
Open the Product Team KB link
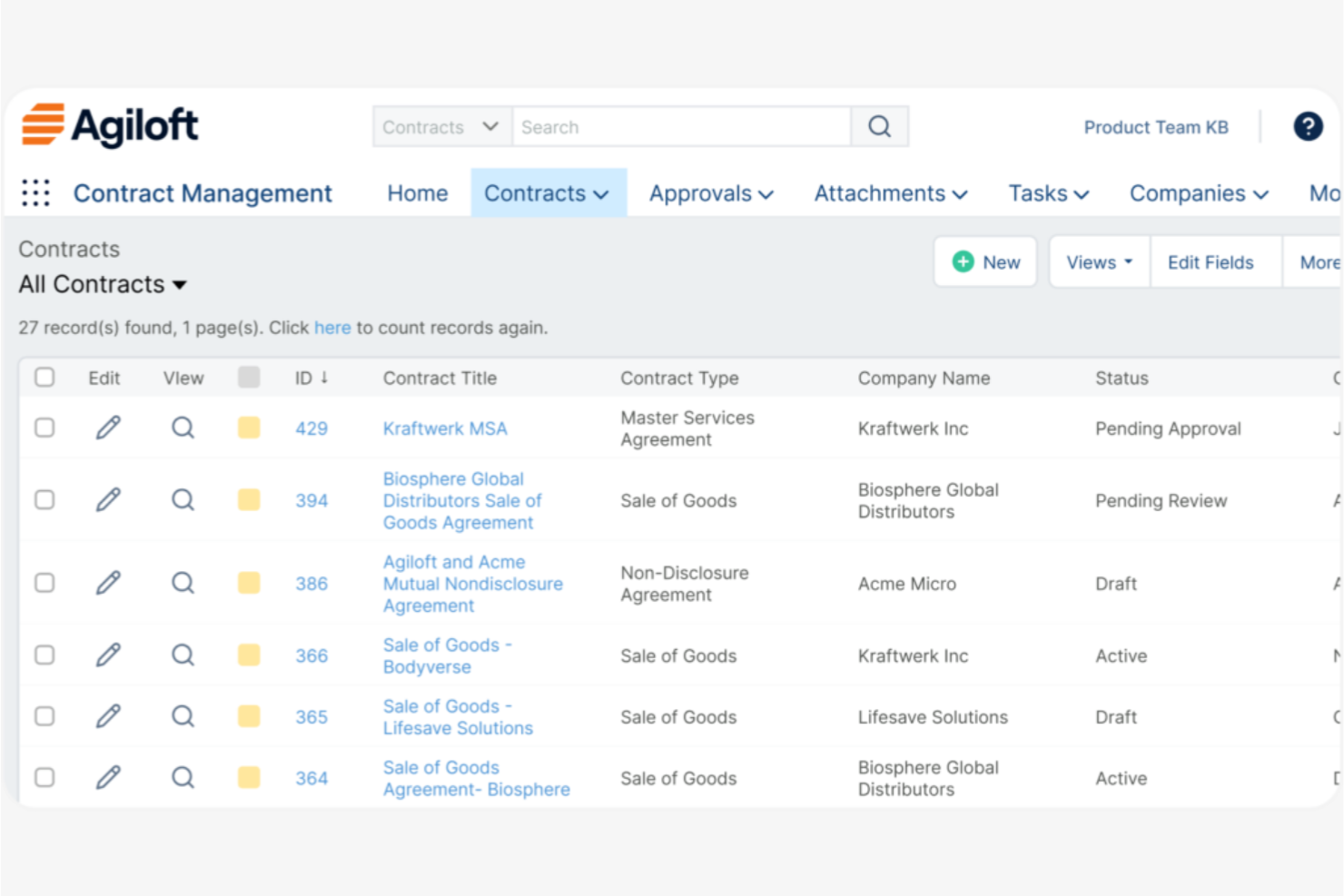click(x=1156, y=127)
